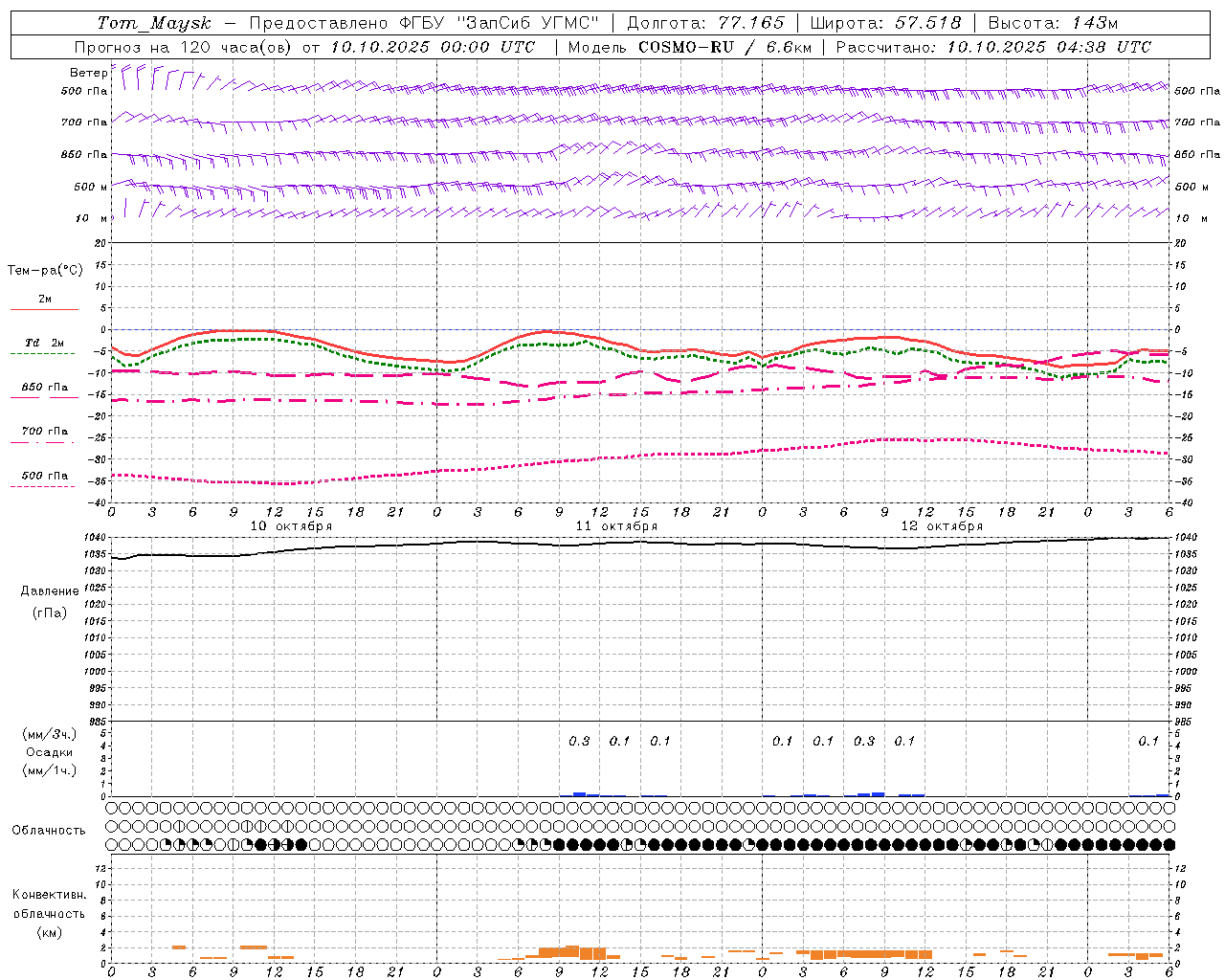Select the 'Прогноз на 120 часа(ов)' forecast text
This screenshot has width=1225, height=980.
click(x=185, y=47)
